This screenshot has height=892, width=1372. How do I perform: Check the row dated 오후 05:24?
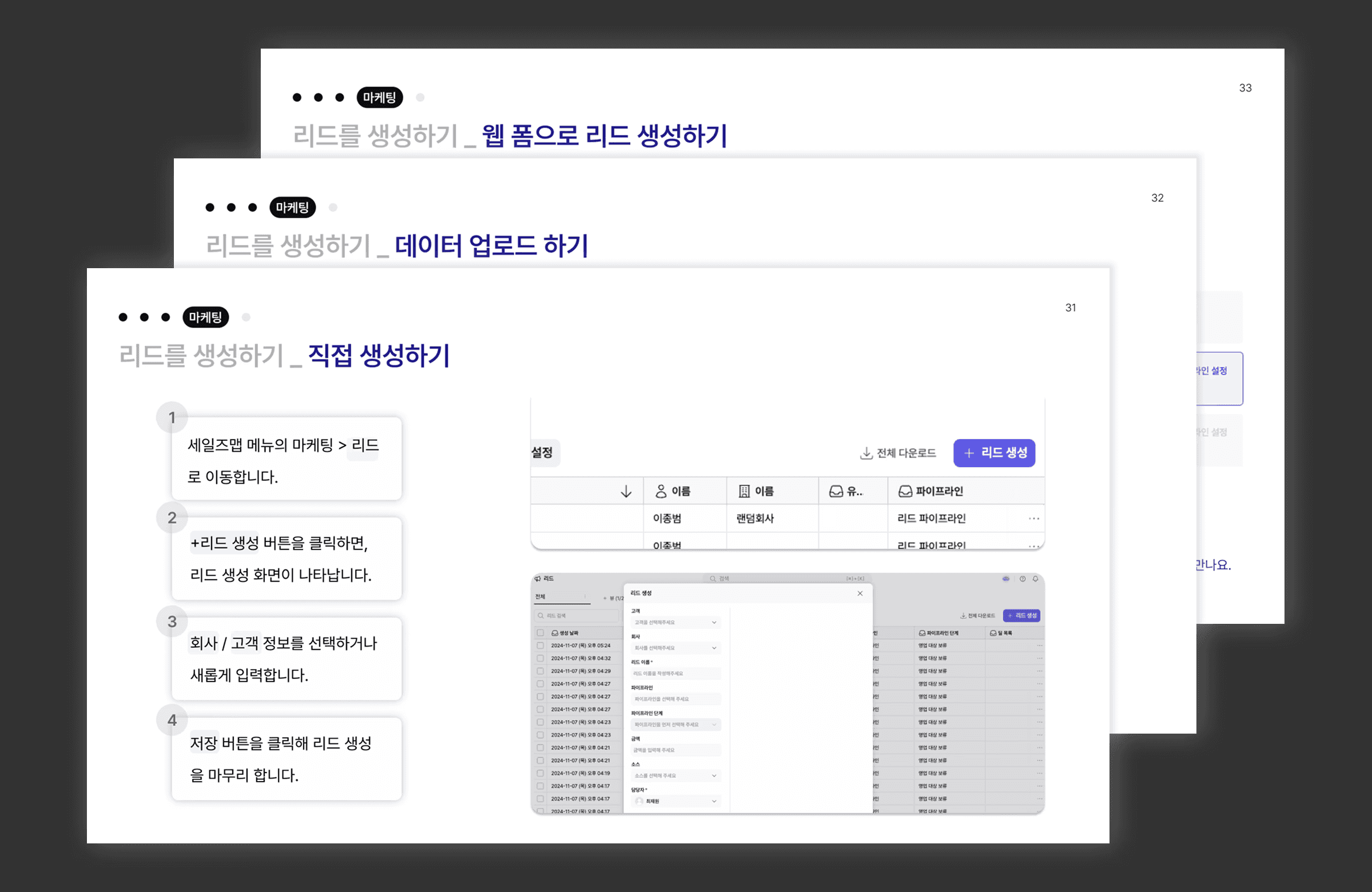coord(540,646)
